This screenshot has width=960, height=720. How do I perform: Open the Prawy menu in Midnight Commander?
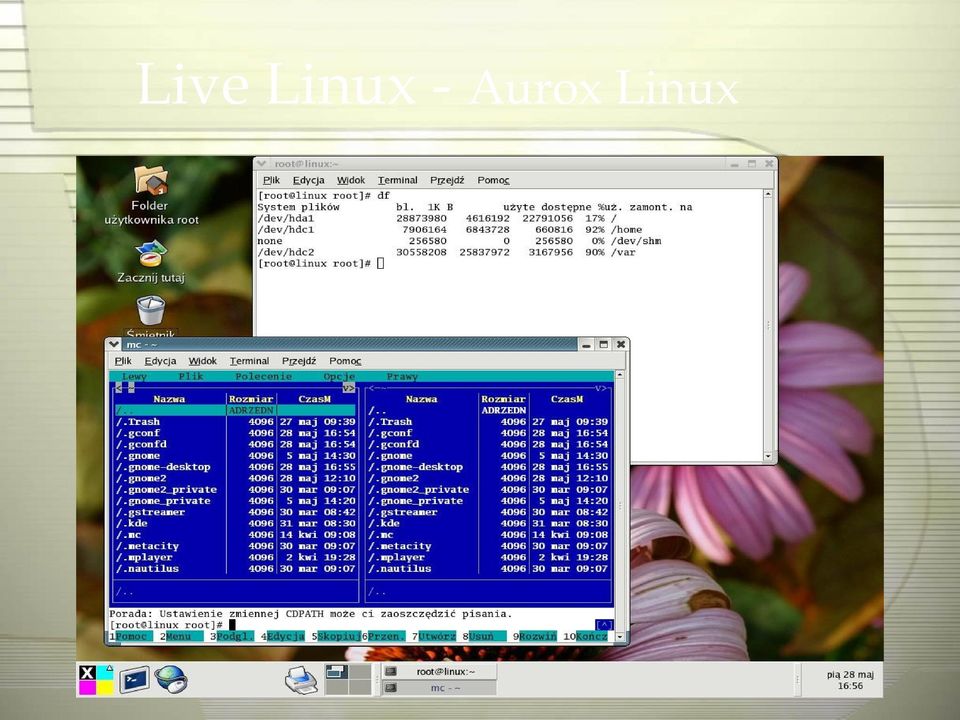tap(402, 377)
